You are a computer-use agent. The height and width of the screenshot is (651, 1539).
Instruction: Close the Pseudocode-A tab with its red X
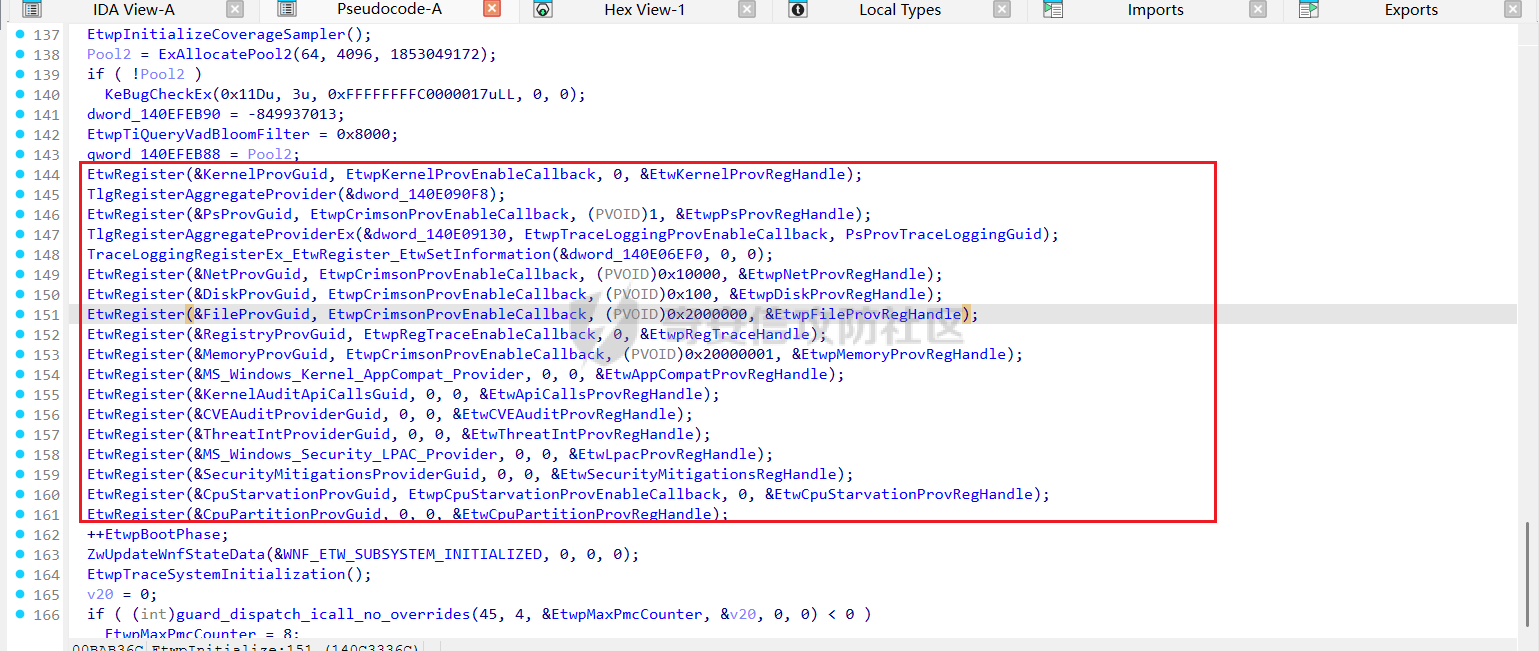pos(491,10)
